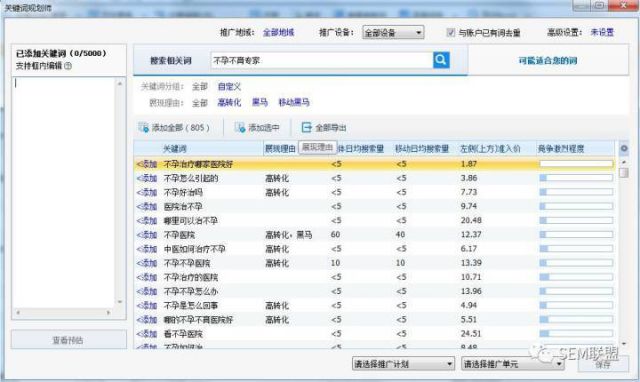Click price value 20.48
Viewport: 640px width, 382px height.
click(x=471, y=221)
